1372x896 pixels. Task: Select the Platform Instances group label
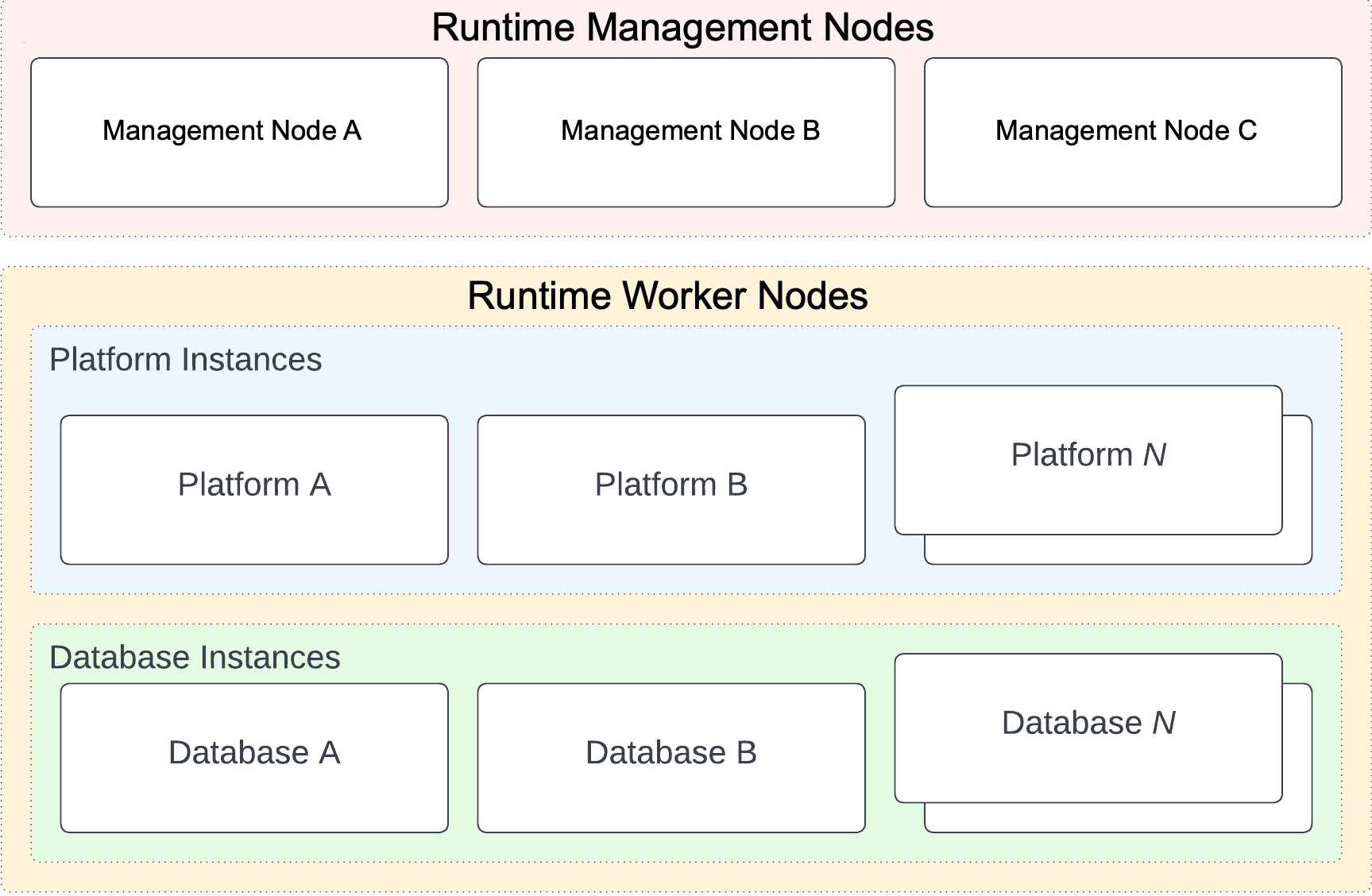[186, 360]
